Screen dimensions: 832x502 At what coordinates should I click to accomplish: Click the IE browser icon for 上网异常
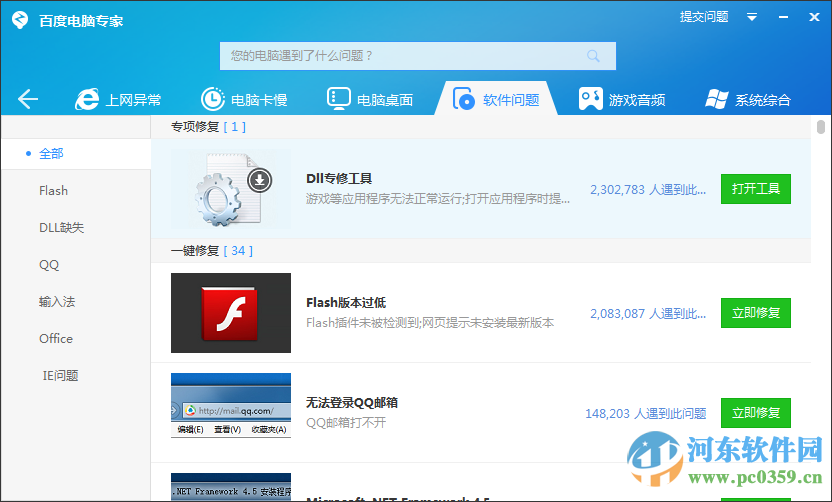86,99
